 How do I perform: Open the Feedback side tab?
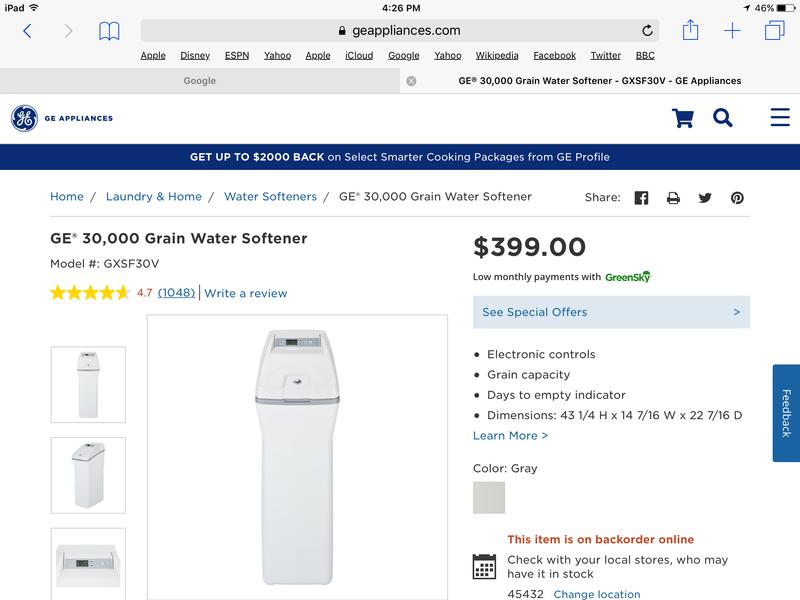pyautogui.click(x=786, y=413)
